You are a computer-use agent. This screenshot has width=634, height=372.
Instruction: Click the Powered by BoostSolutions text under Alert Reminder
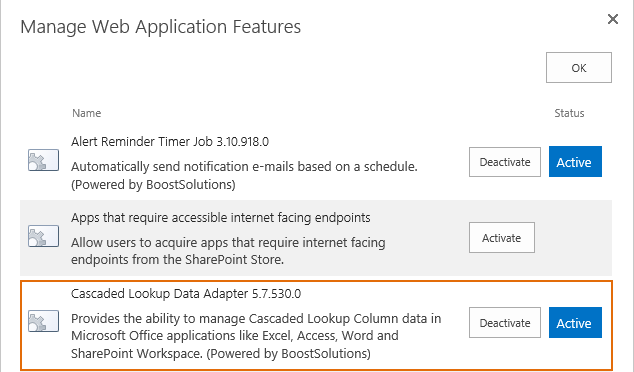click(x=153, y=185)
